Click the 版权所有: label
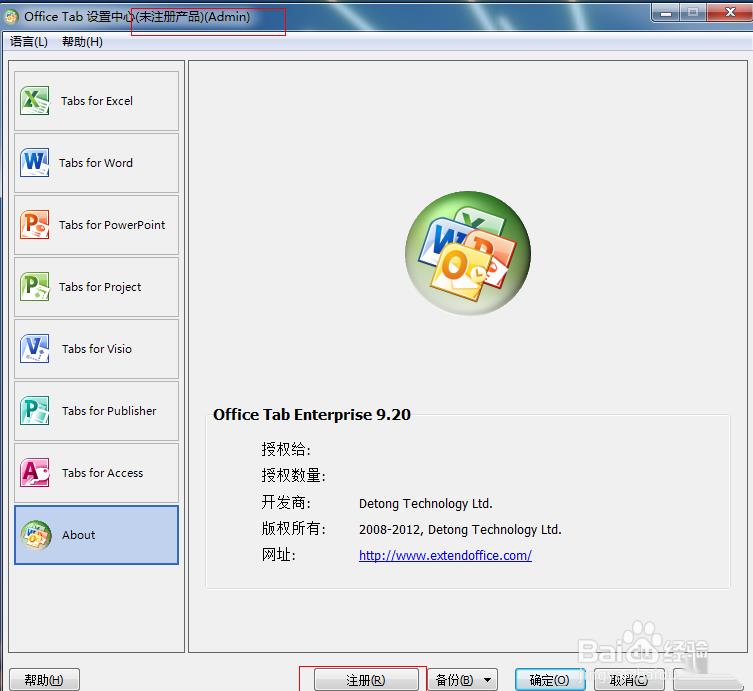Viewport: 753px width, 691px height. (293, 528)
